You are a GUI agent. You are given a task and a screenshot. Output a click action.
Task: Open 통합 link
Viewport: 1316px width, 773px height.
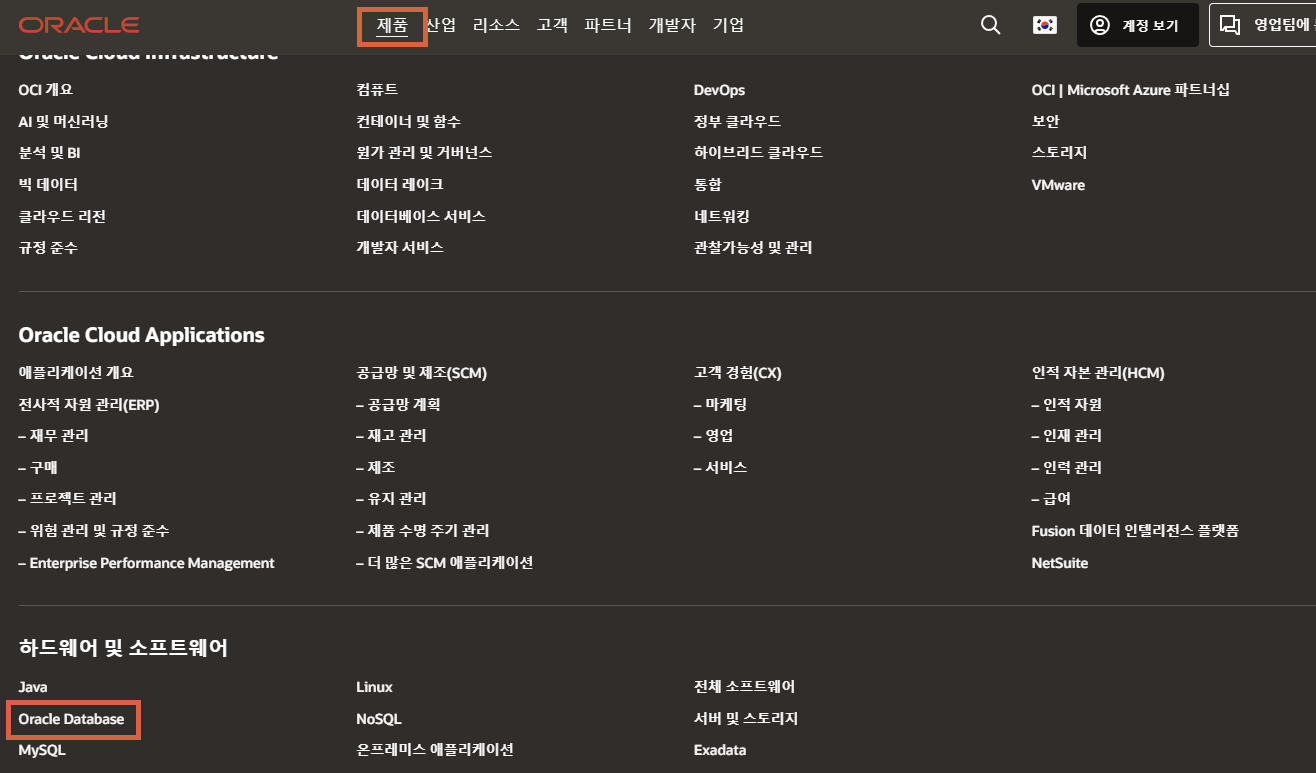[x=708, y=185]
